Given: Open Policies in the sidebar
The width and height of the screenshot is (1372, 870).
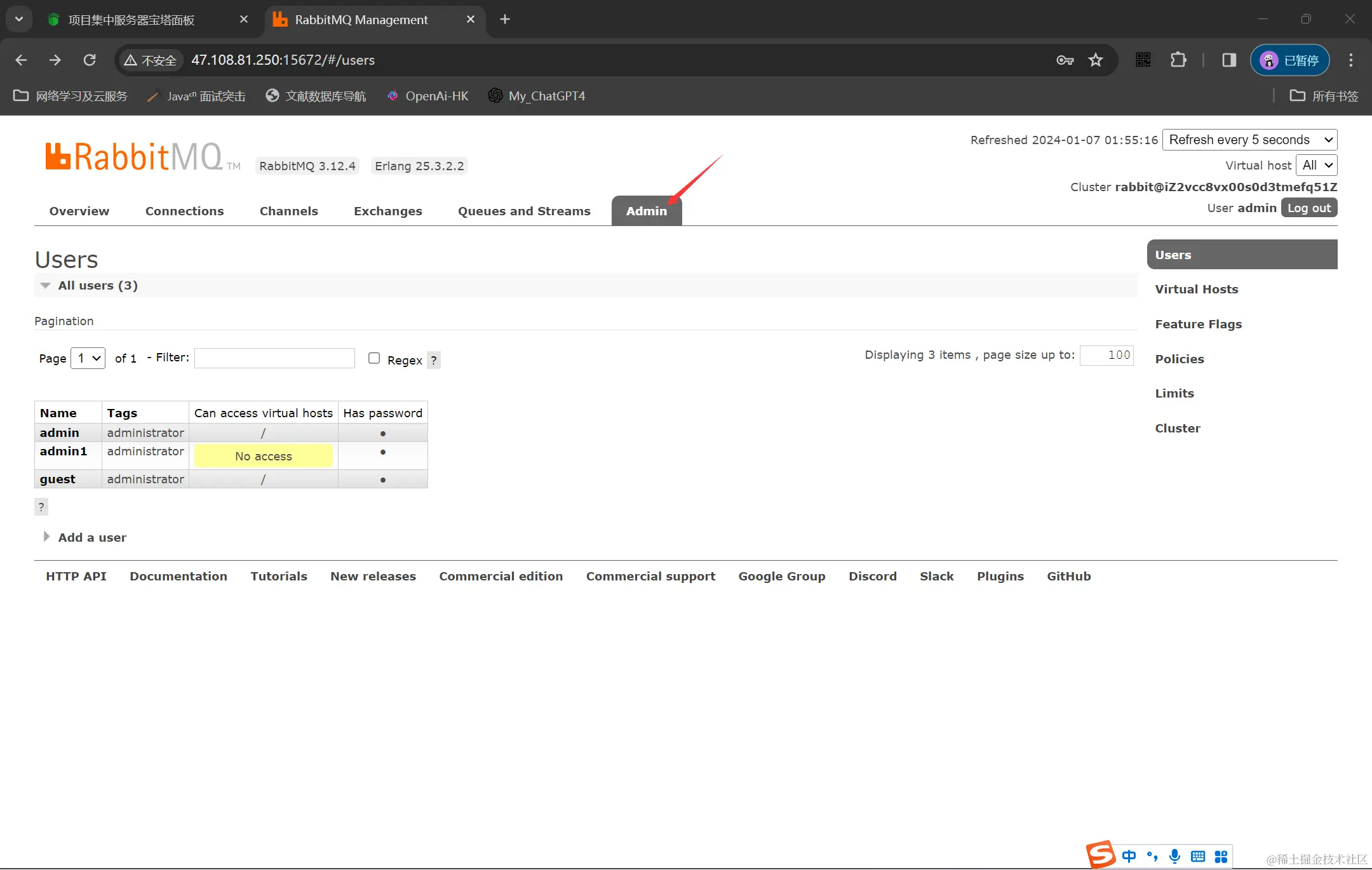Looking at the screenshot, I should point(1180,359).
